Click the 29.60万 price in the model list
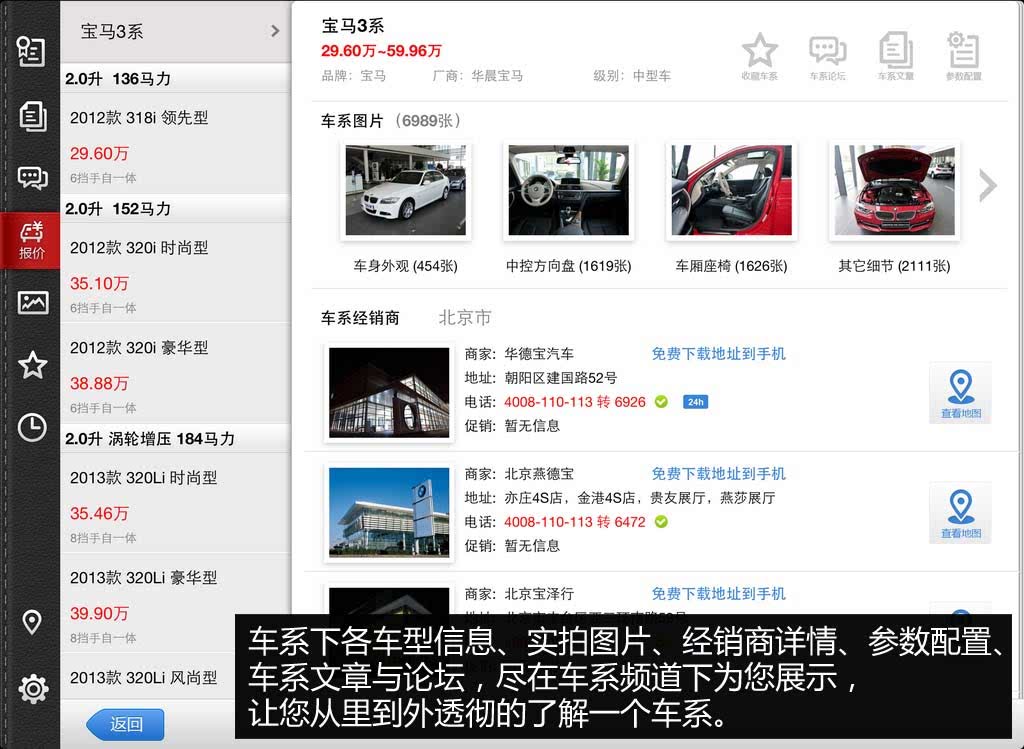 click(x=99, y=153)
